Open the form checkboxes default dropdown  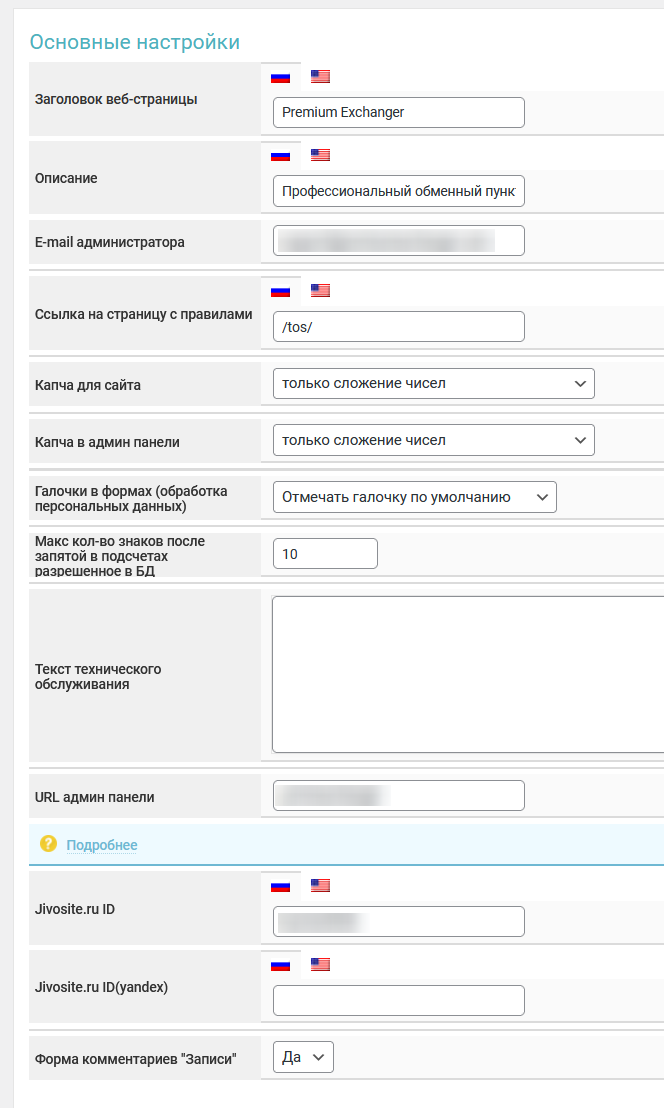[414, 497]
